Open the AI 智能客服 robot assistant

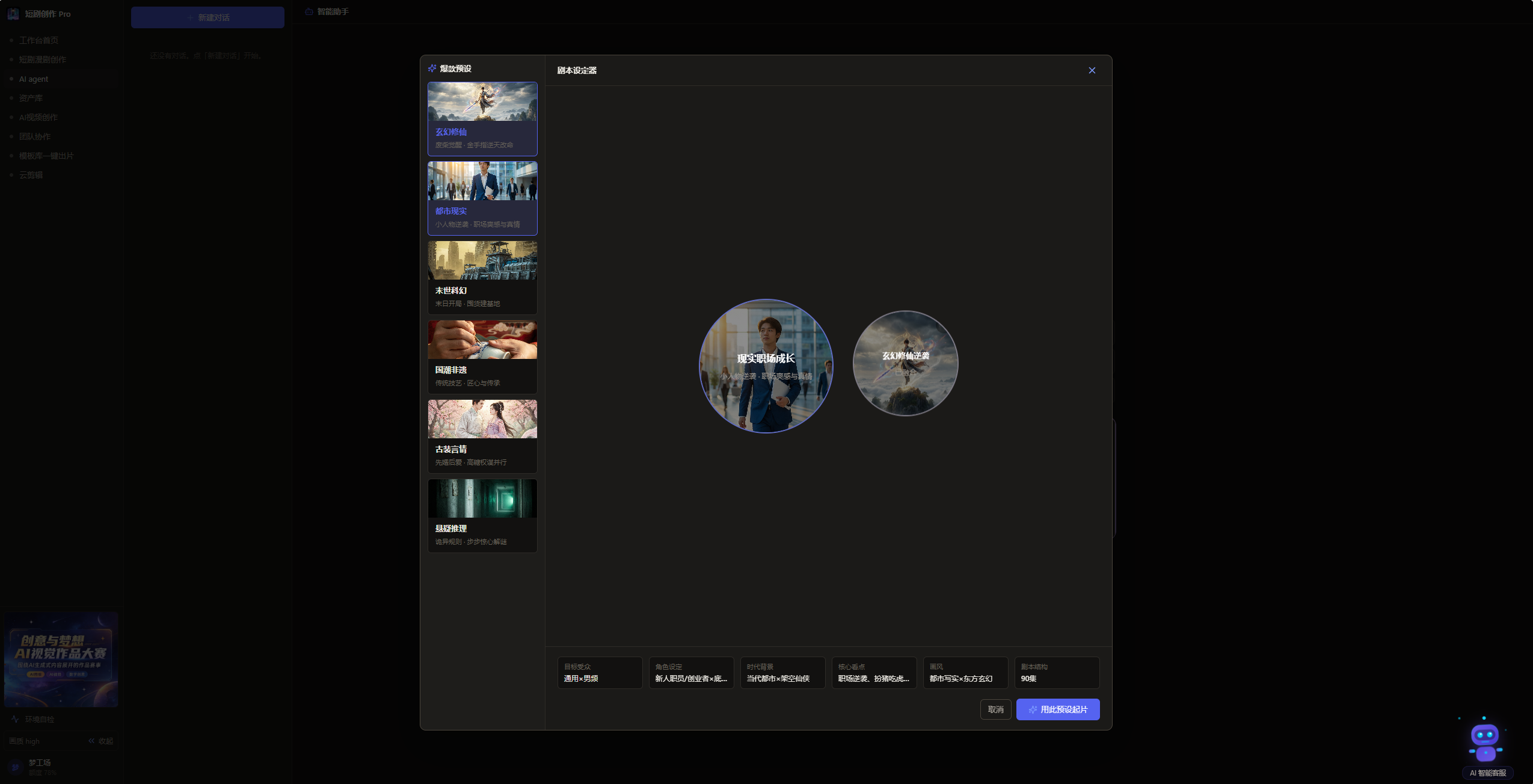[x=1485, y=743]
